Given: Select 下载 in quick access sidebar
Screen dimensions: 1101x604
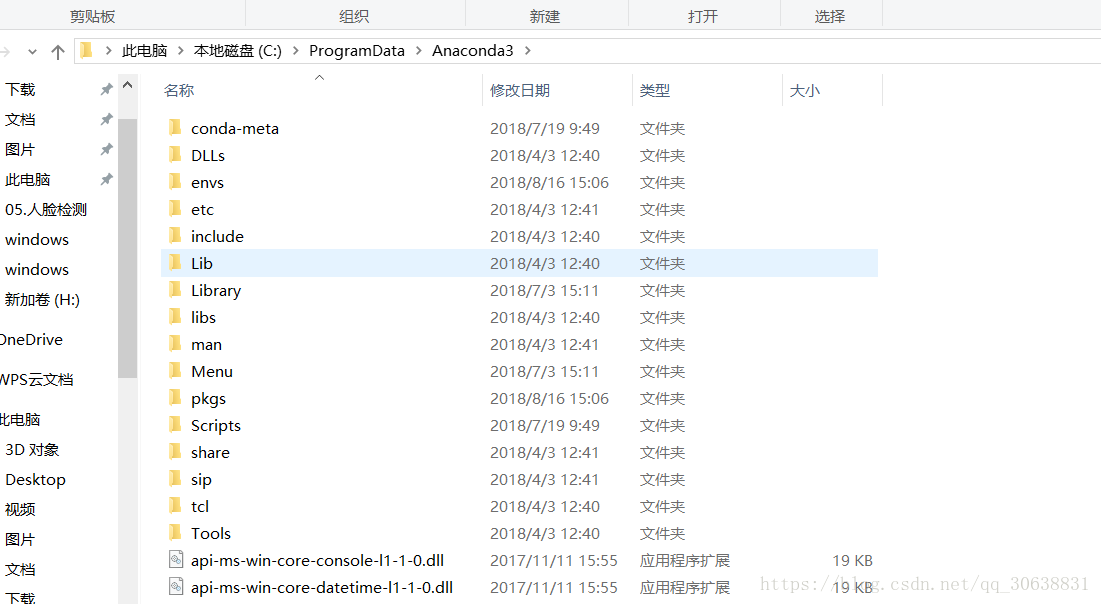Looking at the screenshot, I should [20, 89].
